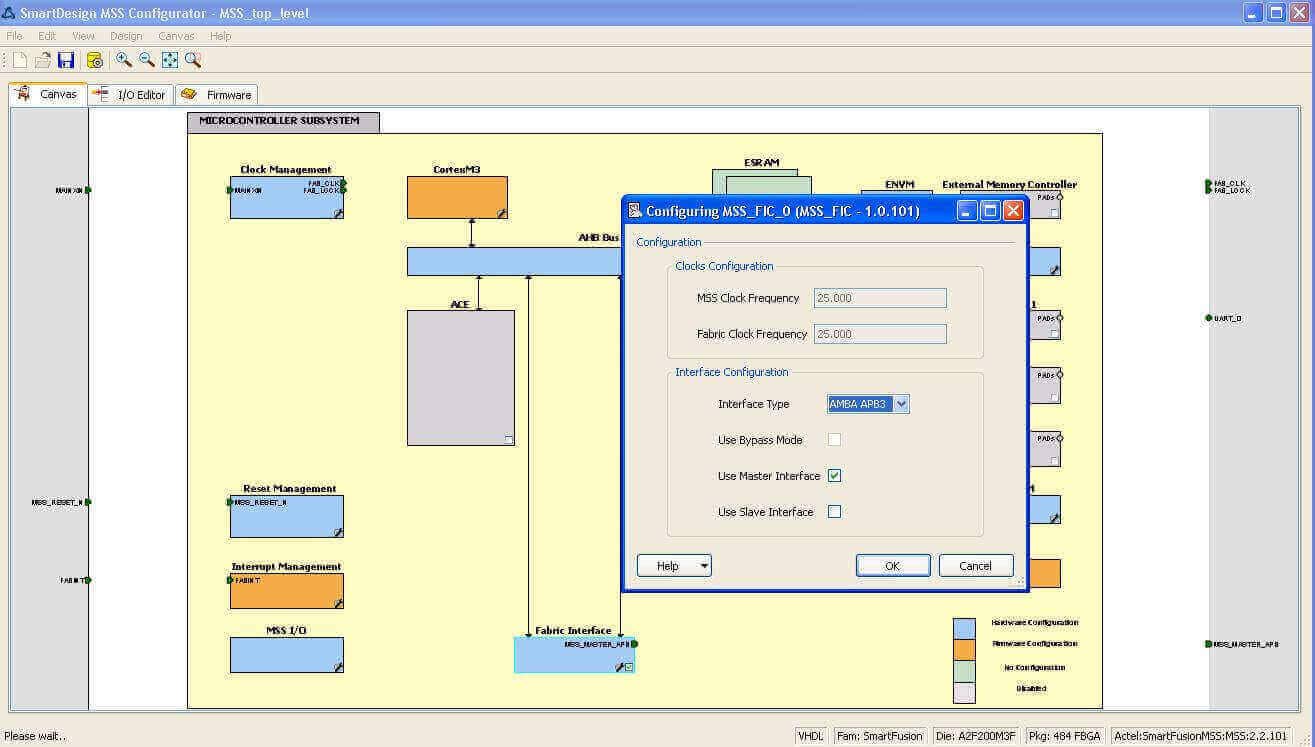Viewport: 1315px width, 747px height.
Task: Select the Canvas tab
Action: pyautogui.click(x=48, y=94)
